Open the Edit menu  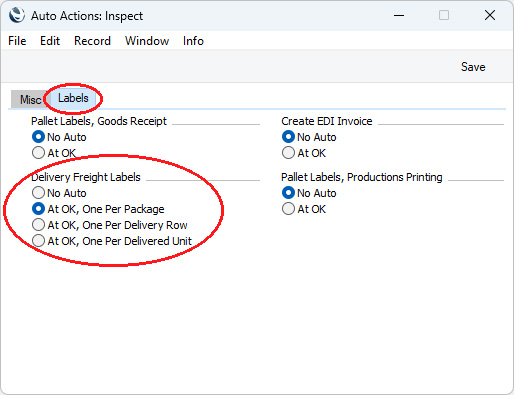pos(50,41)
